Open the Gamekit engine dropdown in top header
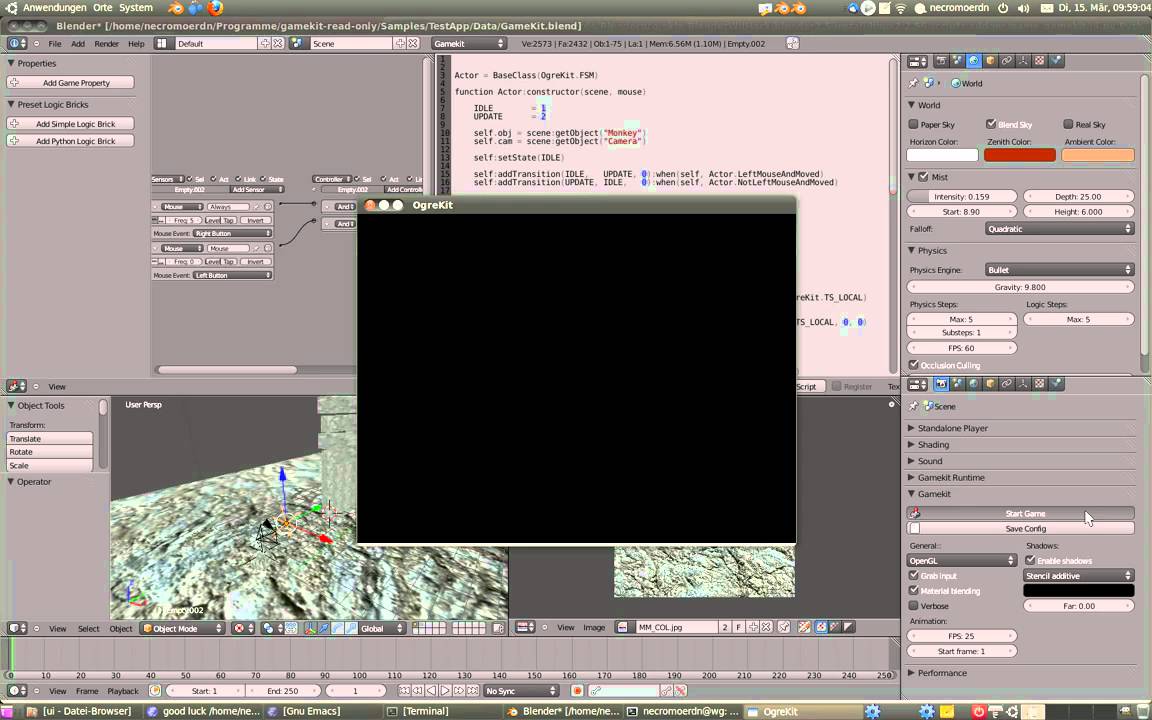 tap(469, 43)
